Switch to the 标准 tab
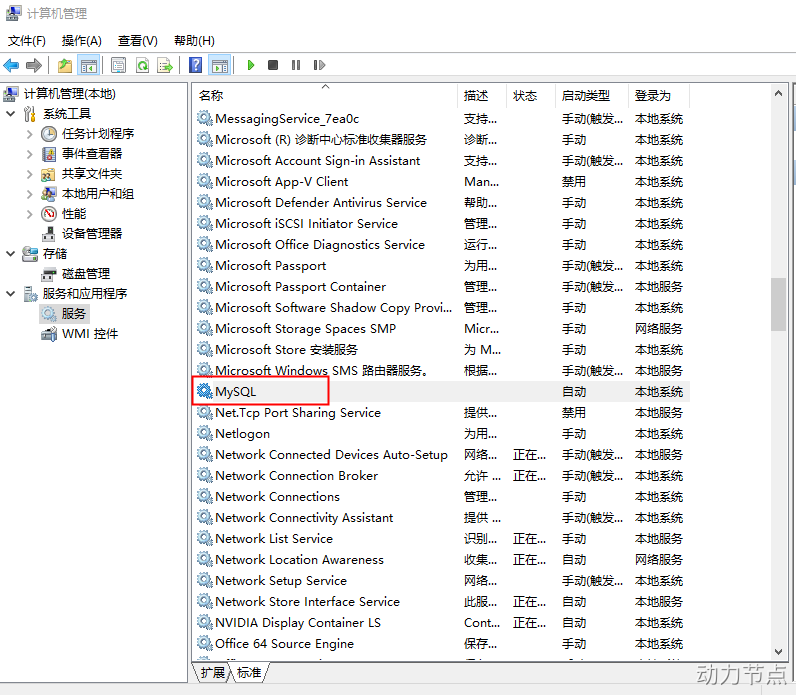 pos(249,673)
